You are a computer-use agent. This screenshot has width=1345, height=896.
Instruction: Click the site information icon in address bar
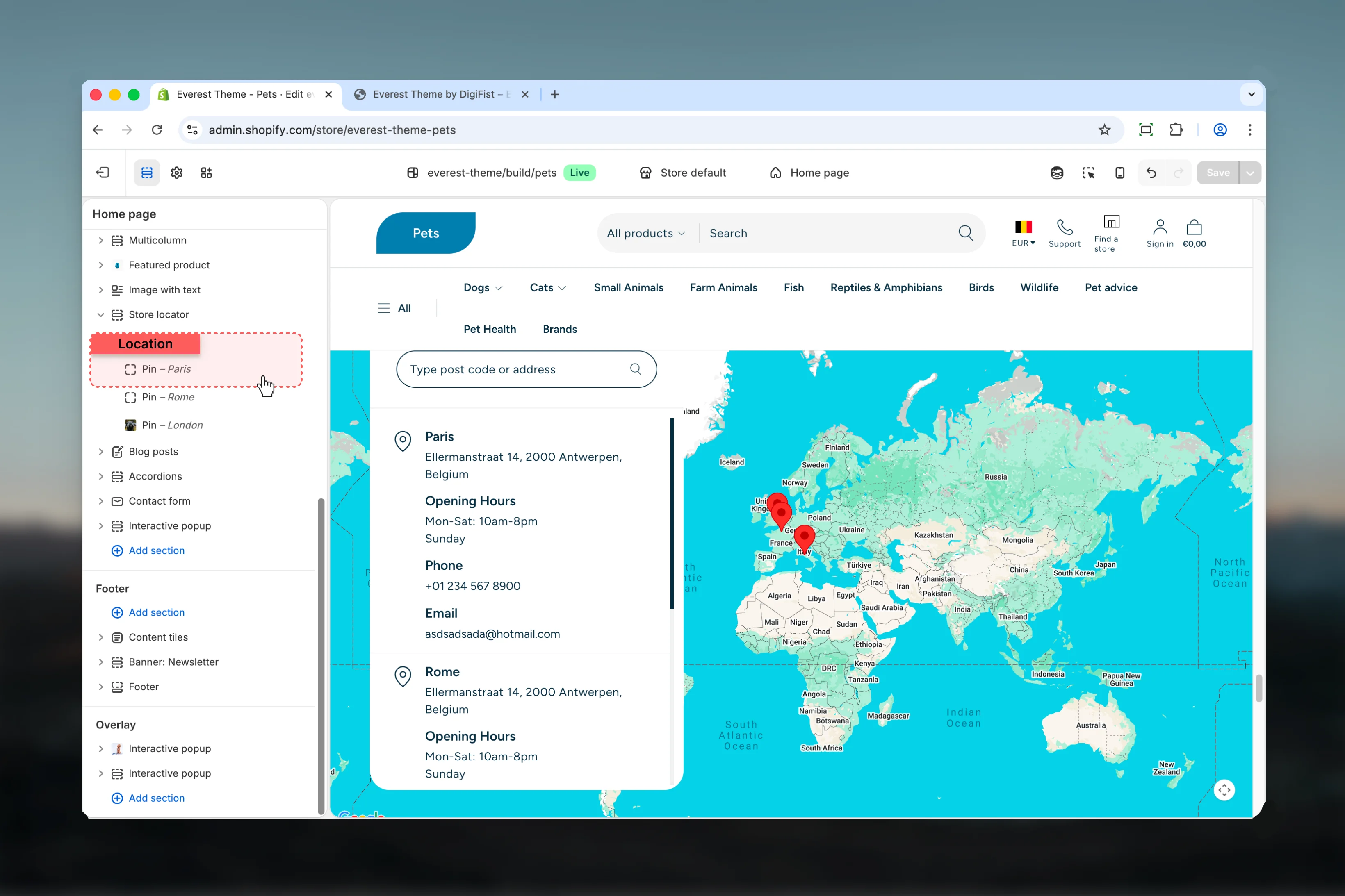(x=193, y=130)
